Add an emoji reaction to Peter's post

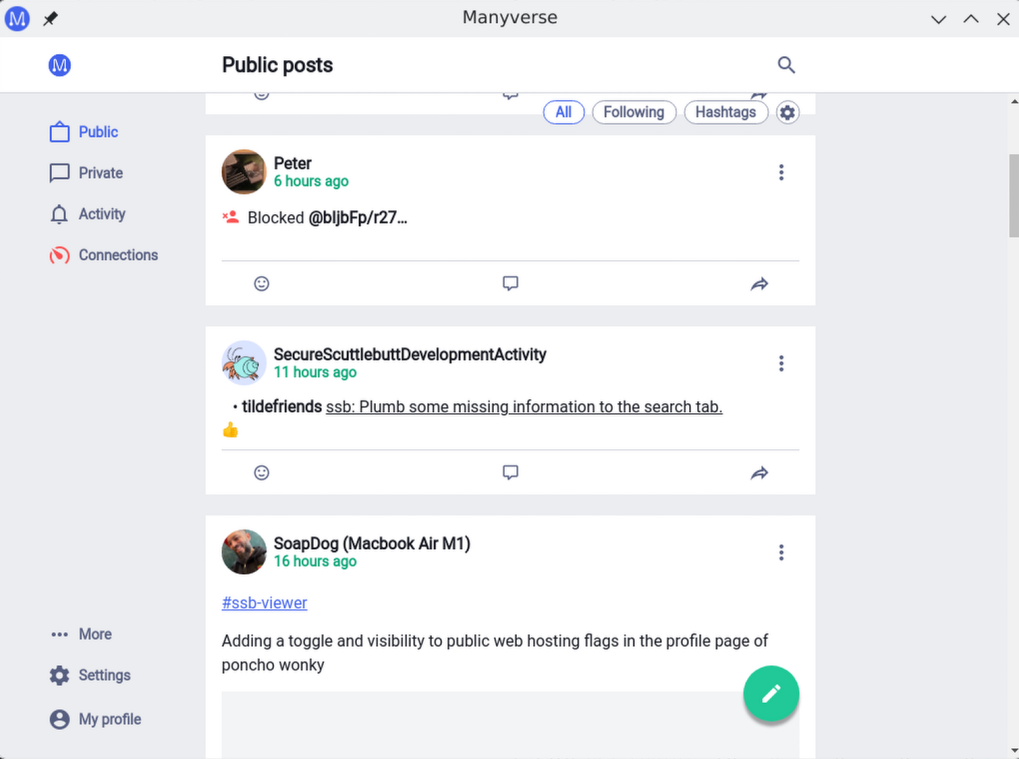point(261,283)
